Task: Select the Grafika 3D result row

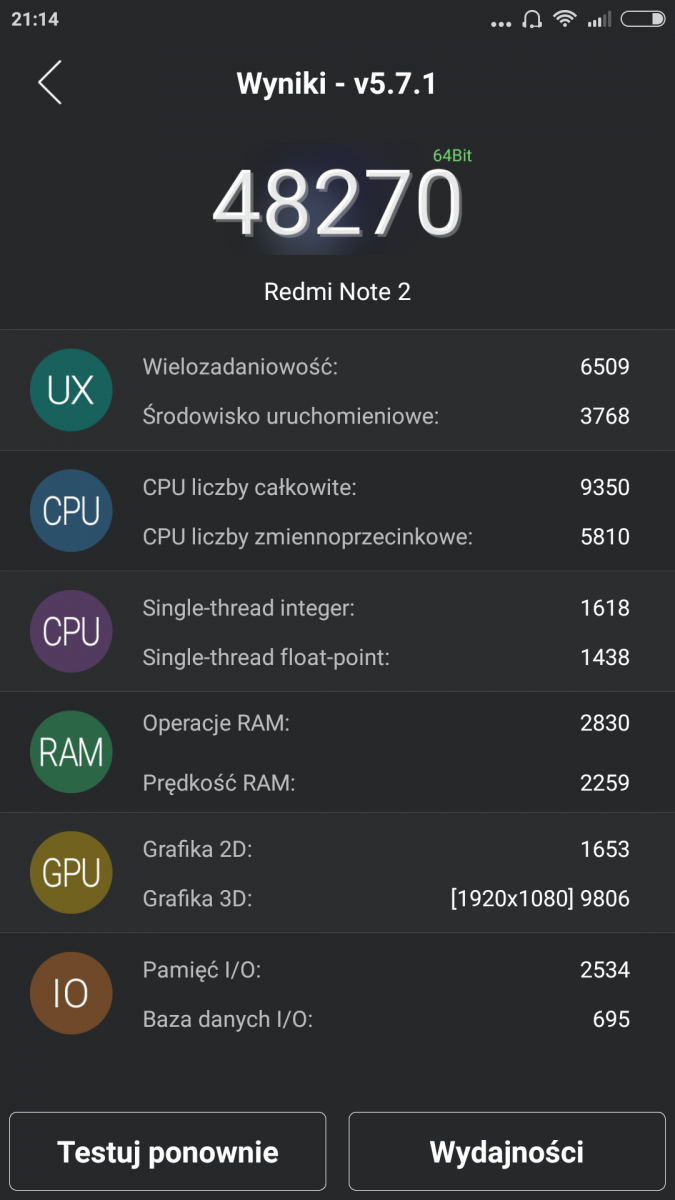Action: 386,898
